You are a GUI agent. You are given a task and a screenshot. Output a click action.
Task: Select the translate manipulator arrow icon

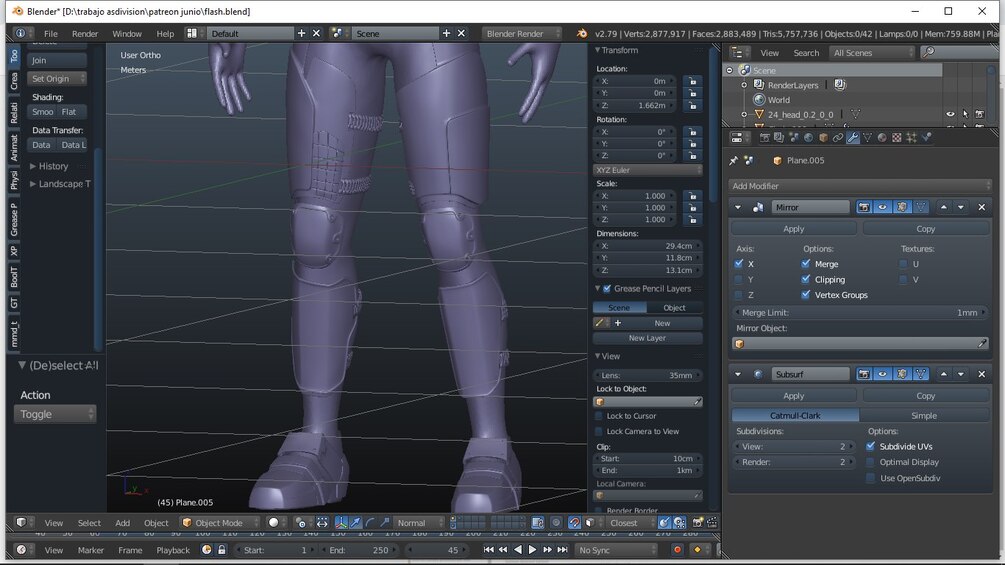(x=356, y=523)
